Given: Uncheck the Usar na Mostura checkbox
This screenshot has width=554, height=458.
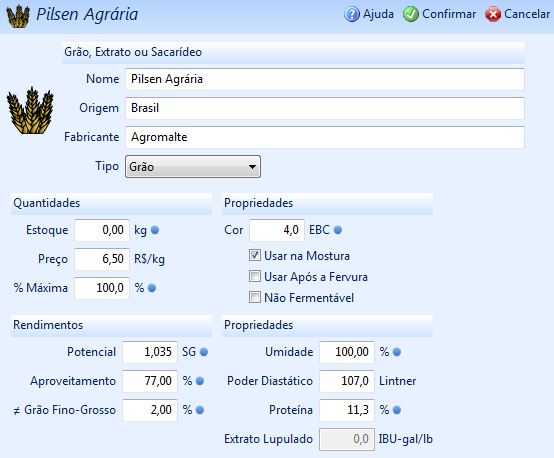Looking at the screenshot, I should coord(255,255).
